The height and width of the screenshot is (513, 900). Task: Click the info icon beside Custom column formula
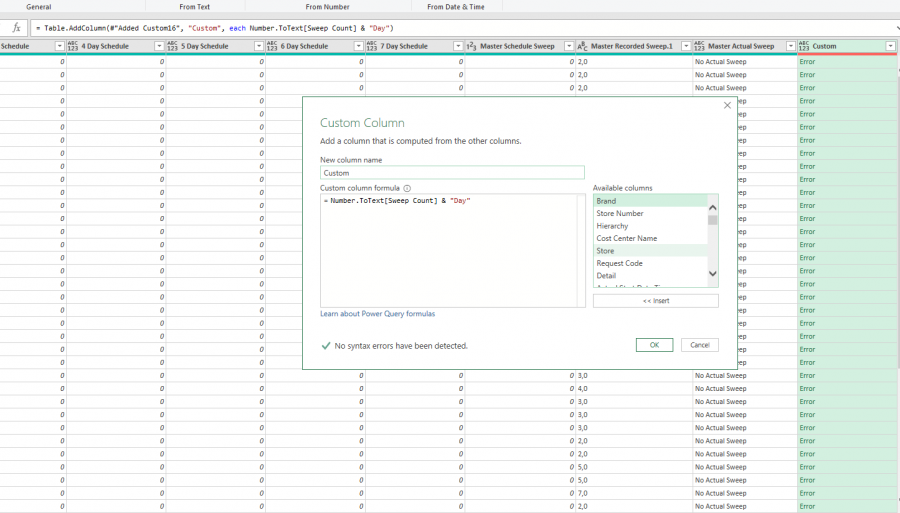coord(407,188)
